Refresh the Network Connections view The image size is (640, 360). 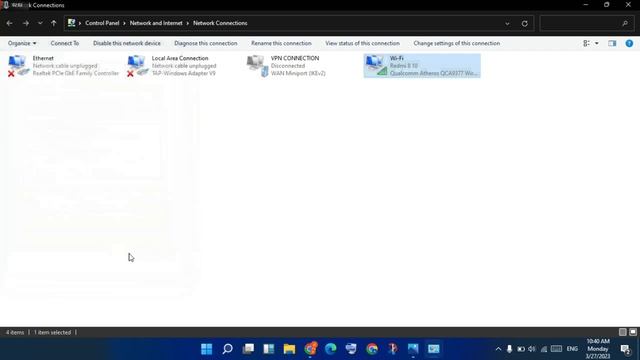point(524,24)
